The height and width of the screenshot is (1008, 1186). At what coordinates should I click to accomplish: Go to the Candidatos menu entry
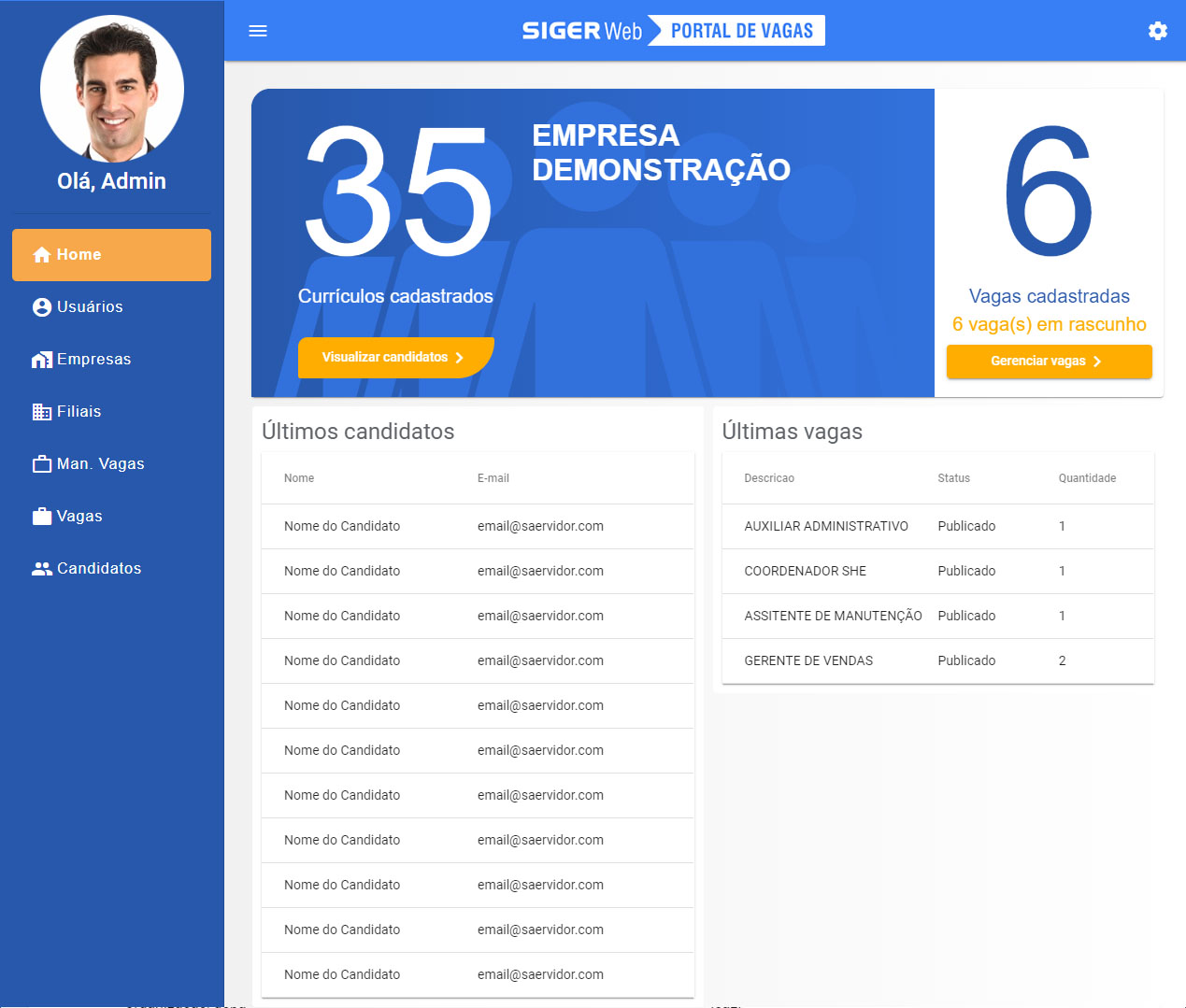coord(99,569)
